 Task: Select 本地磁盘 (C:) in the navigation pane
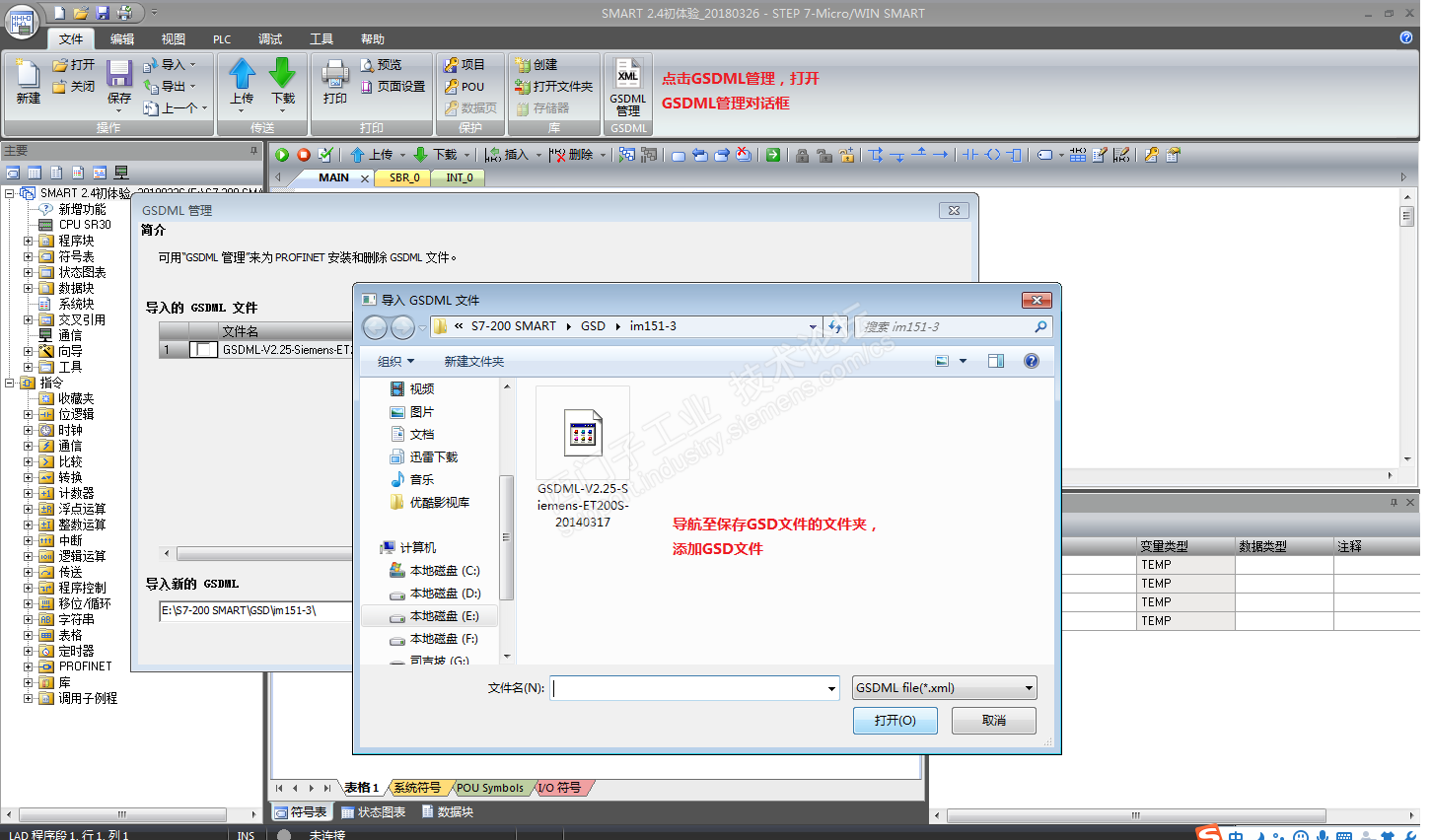coord(435,571)
